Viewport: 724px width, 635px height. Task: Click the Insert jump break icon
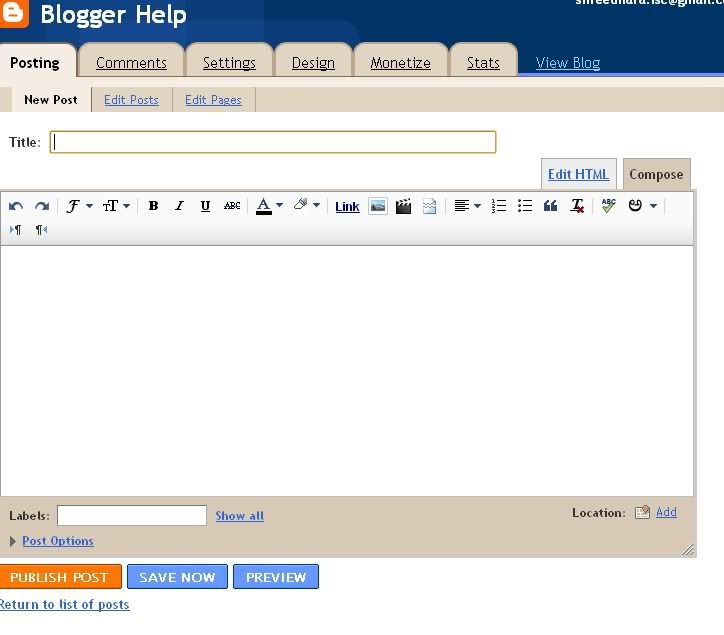pos(429,206)
